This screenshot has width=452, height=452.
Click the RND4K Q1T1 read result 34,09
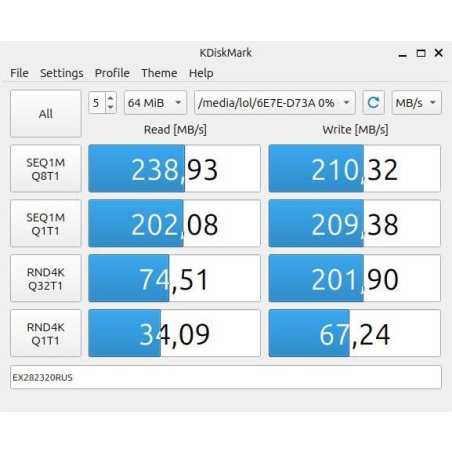(174, 333)
